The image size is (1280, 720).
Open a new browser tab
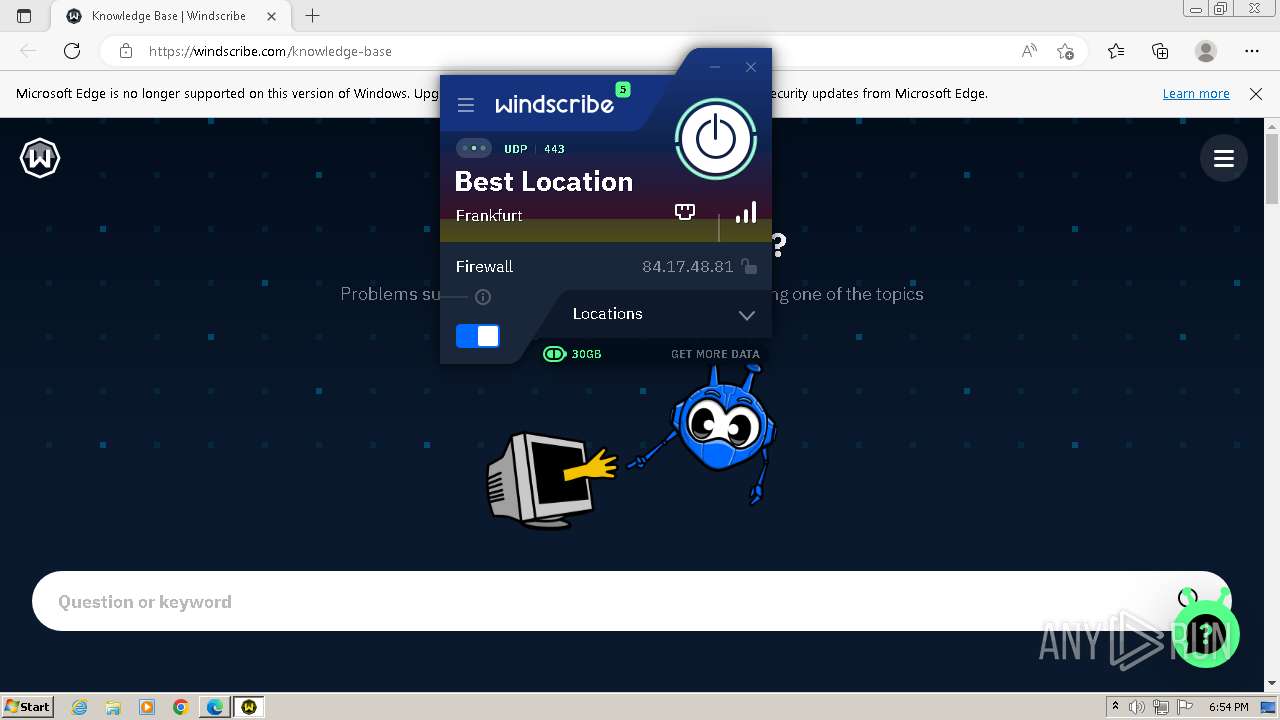tap(313, 16)
